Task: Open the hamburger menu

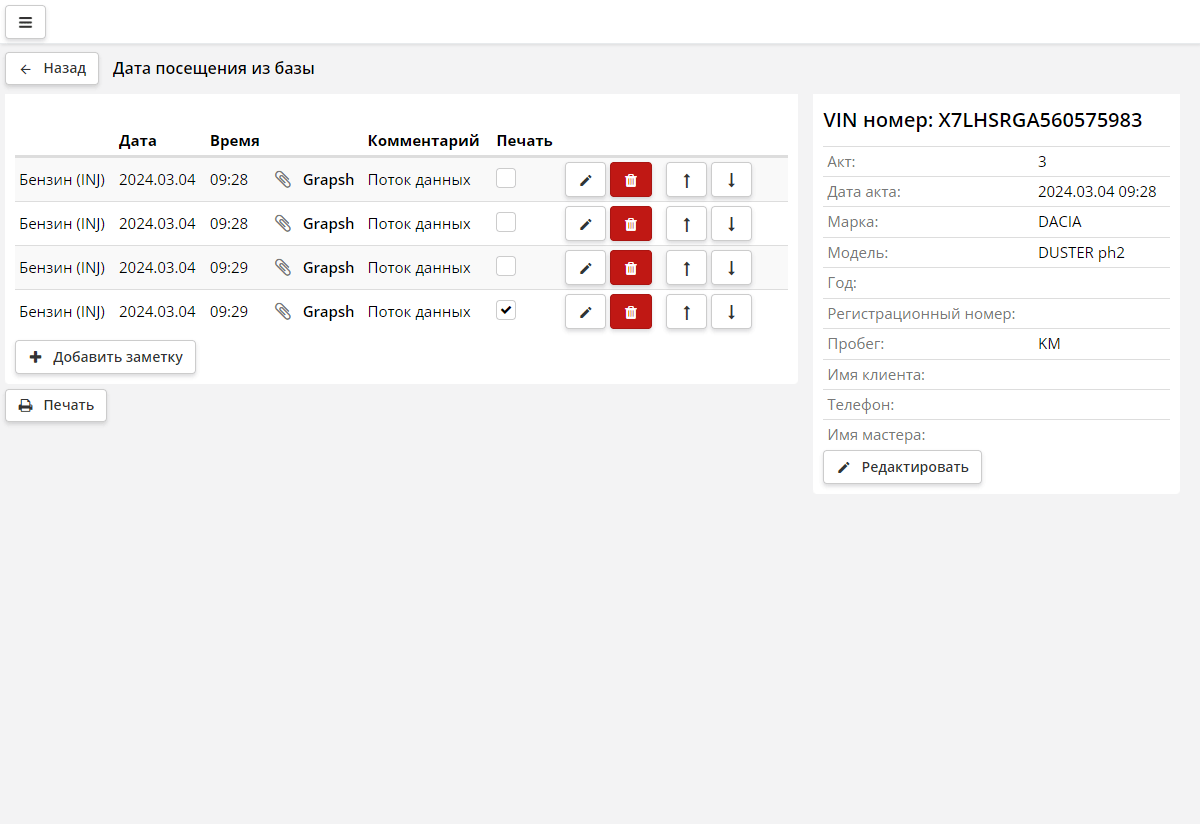Action: click(25, 22)
